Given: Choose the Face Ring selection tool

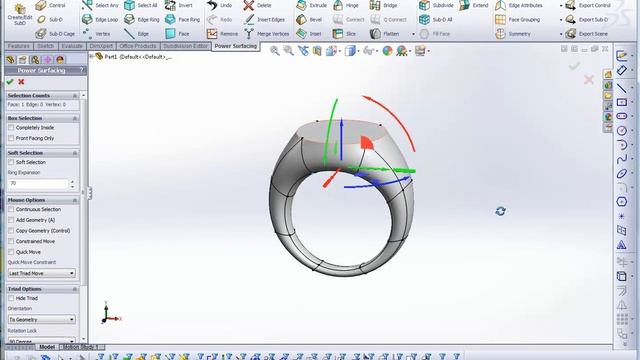Looking at the screenshot, I should pyautogui.click(x=182, y=20).
